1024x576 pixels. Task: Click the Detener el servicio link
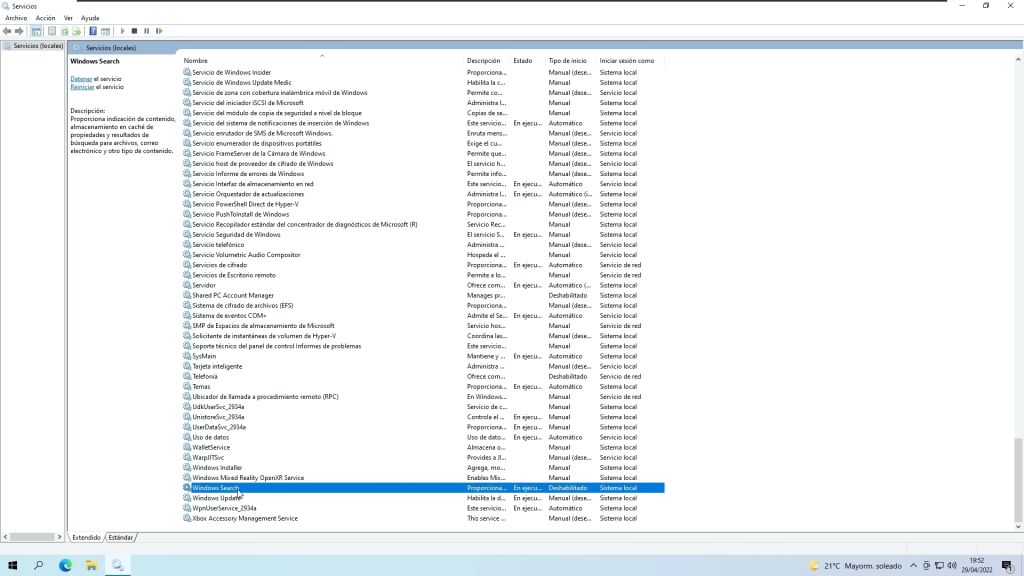pos(81,78)
